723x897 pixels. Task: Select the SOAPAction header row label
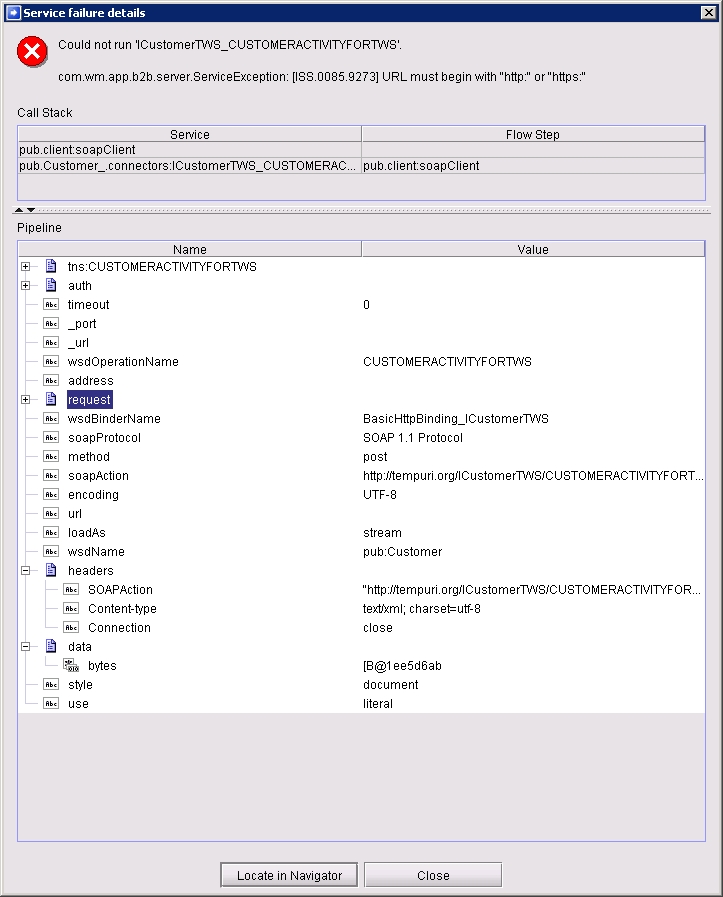pyautogui.click(x=120, y=590)
